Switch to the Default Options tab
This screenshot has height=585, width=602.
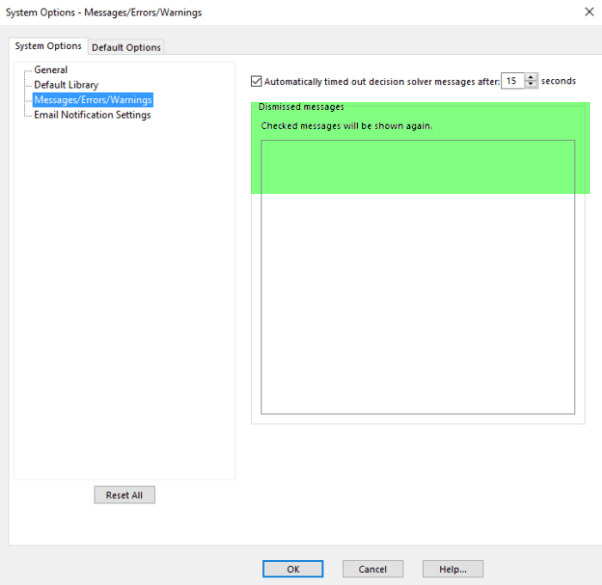coord(126,47)
